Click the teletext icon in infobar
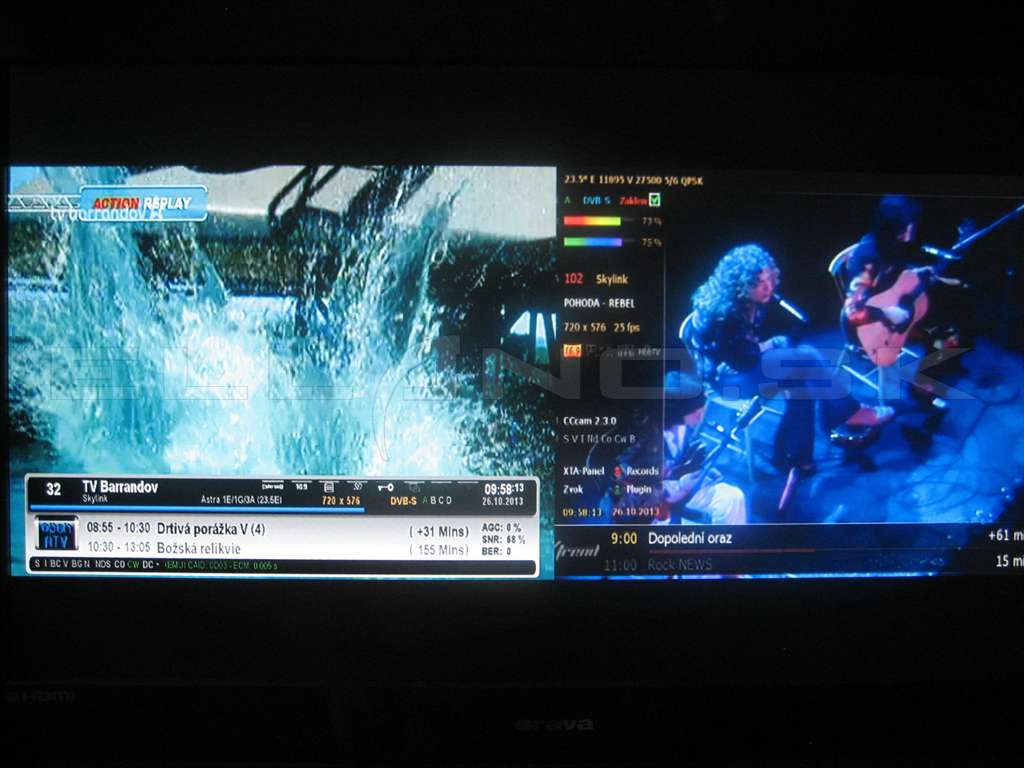This screenshot has width=1024, height=768. [x=328, y=487]
